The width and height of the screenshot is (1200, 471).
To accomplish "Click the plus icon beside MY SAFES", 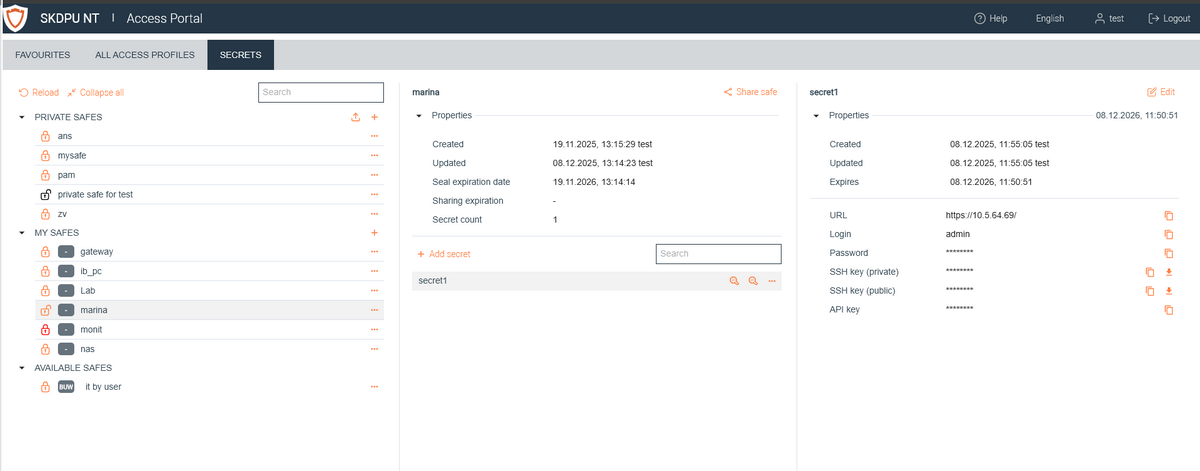I will point(375,233).
